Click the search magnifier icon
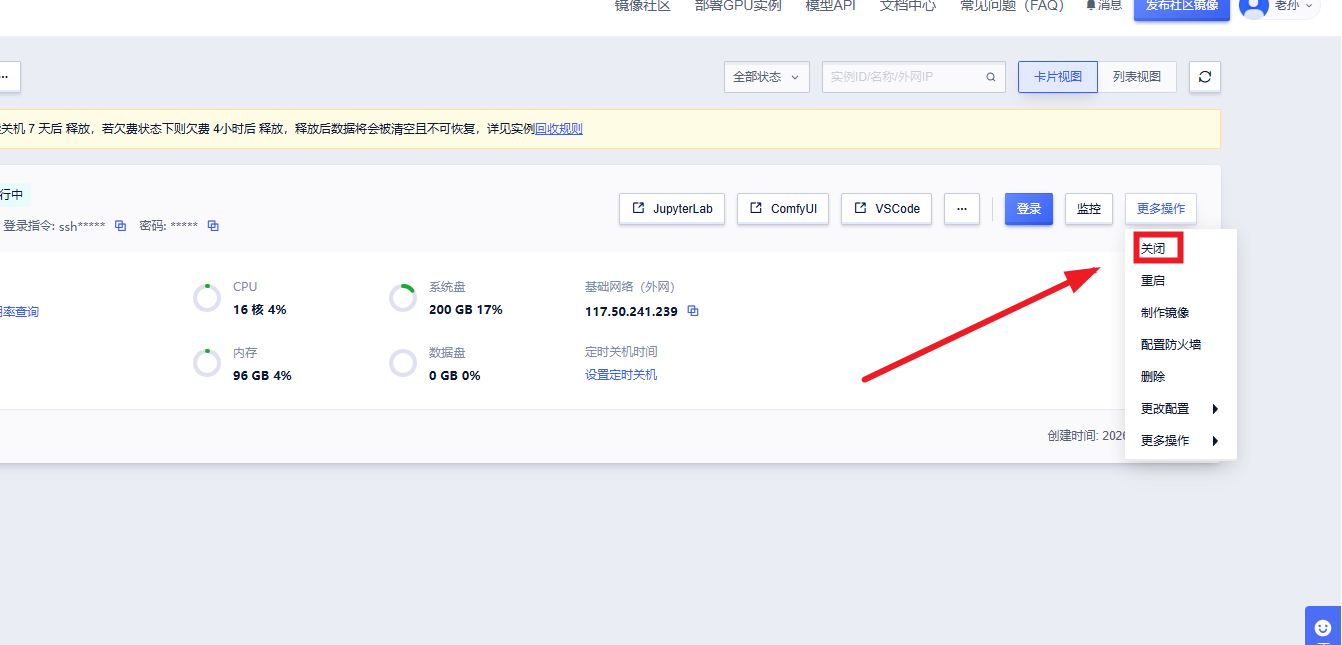1342x645 pixels. [x=991, y=77]
